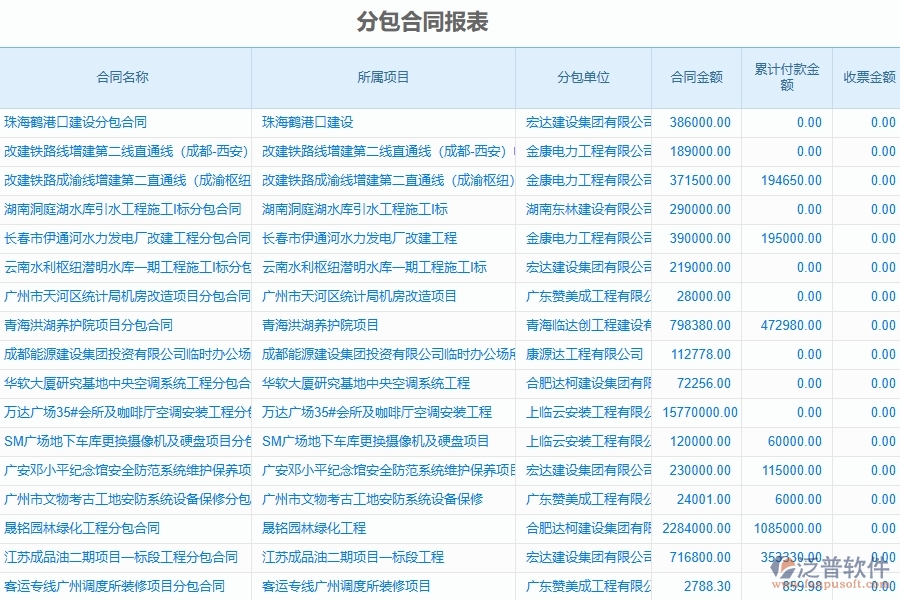Screen dimensions: 900x600
Task: Select 广州市天河区统计局机房改造项目分包合同
Action: [x=120, y=296]
